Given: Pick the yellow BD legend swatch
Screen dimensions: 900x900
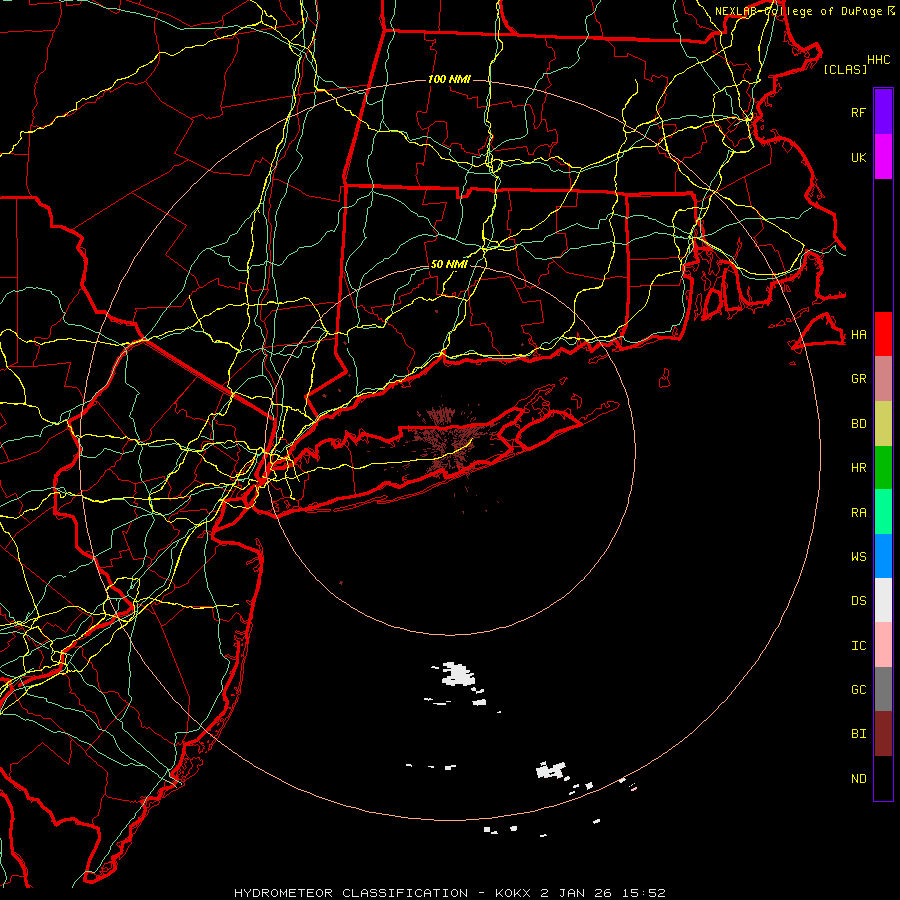Looking at the screenshot, I should point(883,424).
